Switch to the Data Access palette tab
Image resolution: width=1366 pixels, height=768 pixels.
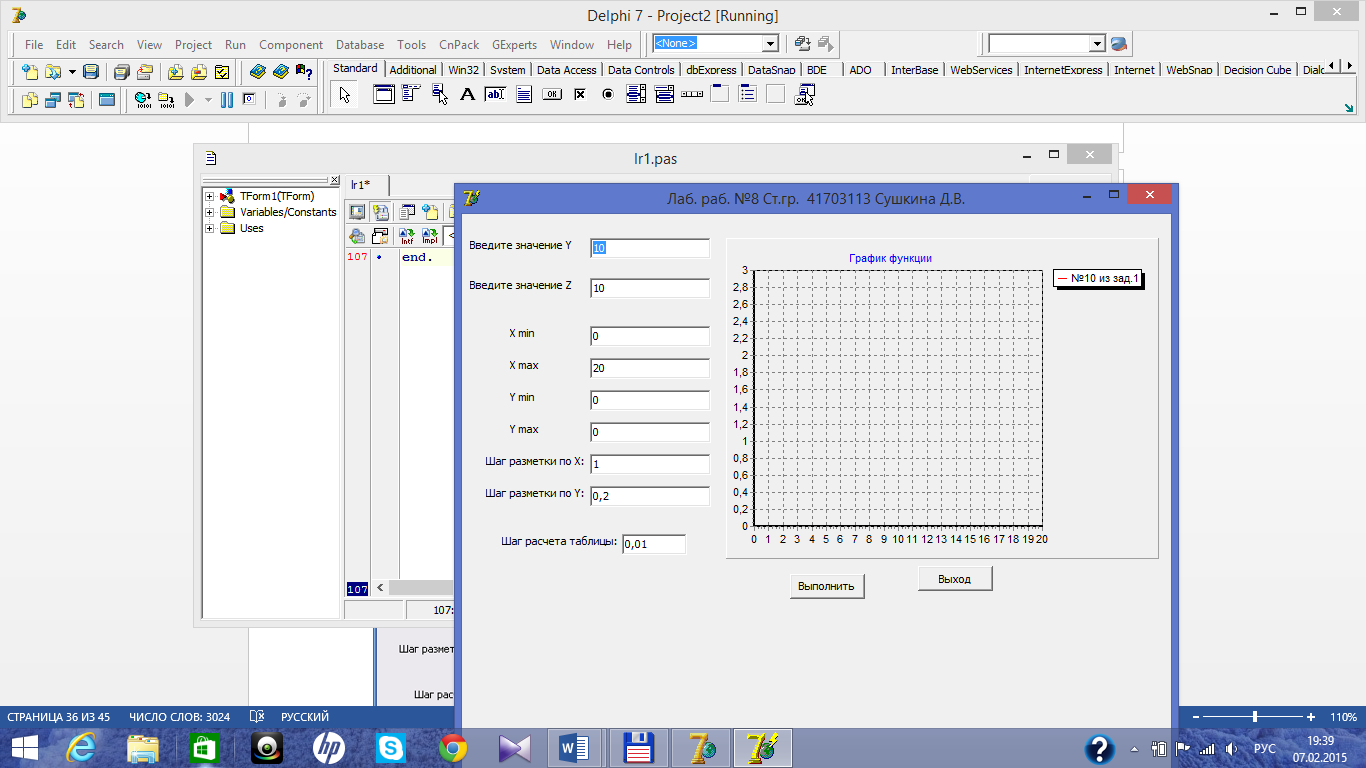pos(566,70)
